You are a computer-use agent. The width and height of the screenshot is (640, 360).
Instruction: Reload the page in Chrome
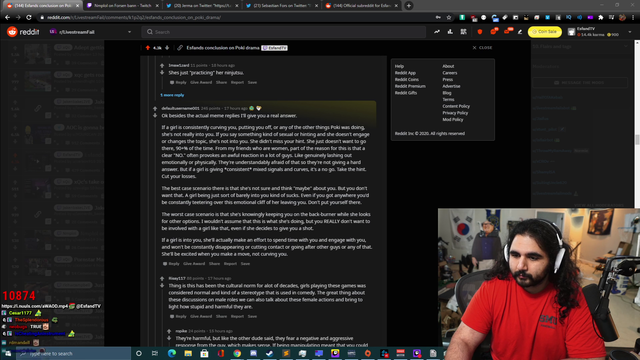click(x=29, y=18)
